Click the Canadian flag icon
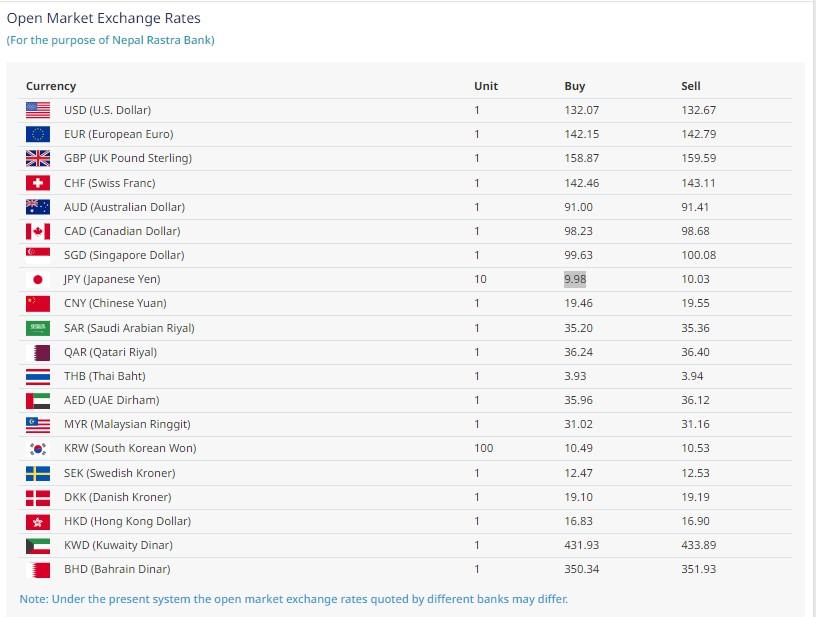816x617 pixels. pos(38,231)
